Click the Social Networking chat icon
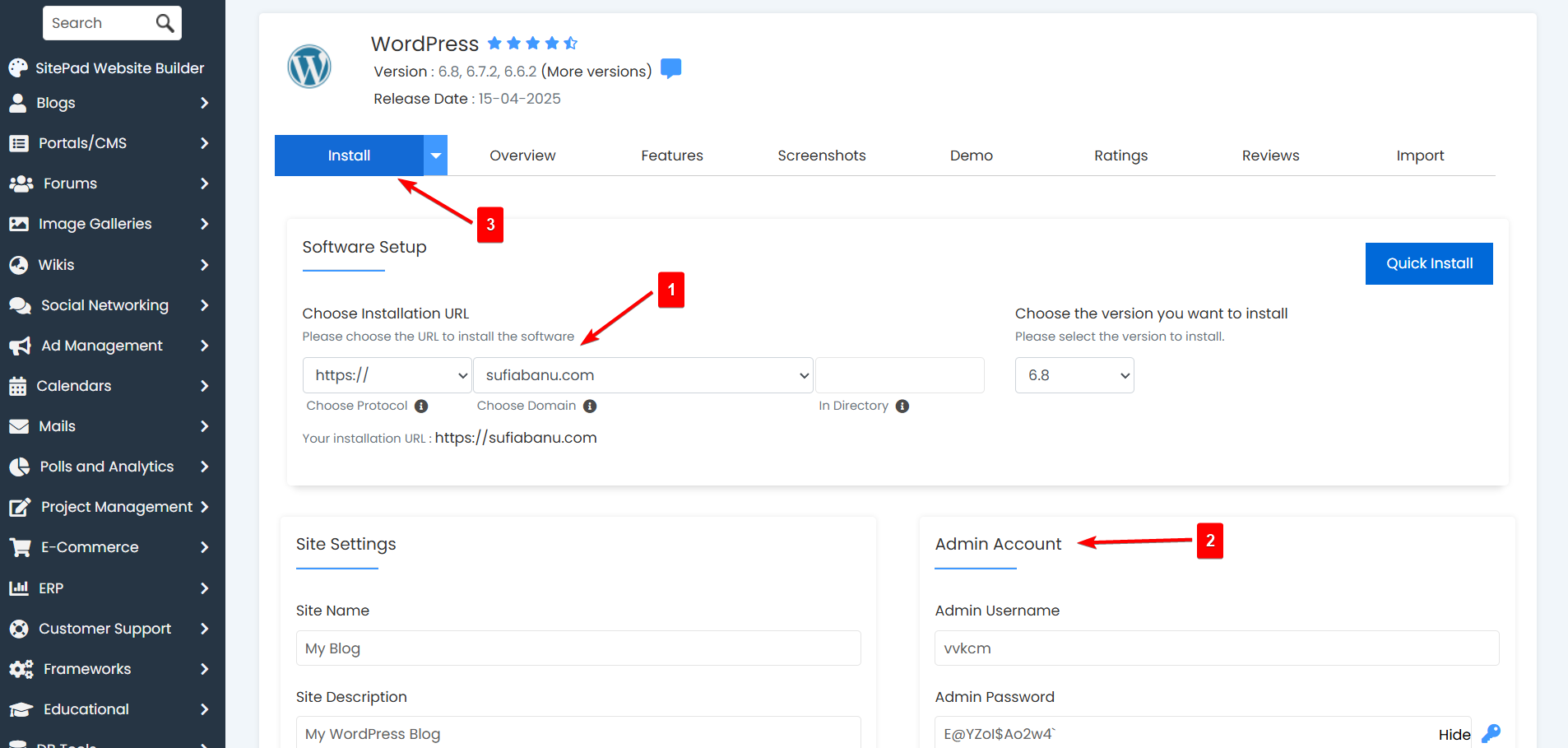 (20, 305)
